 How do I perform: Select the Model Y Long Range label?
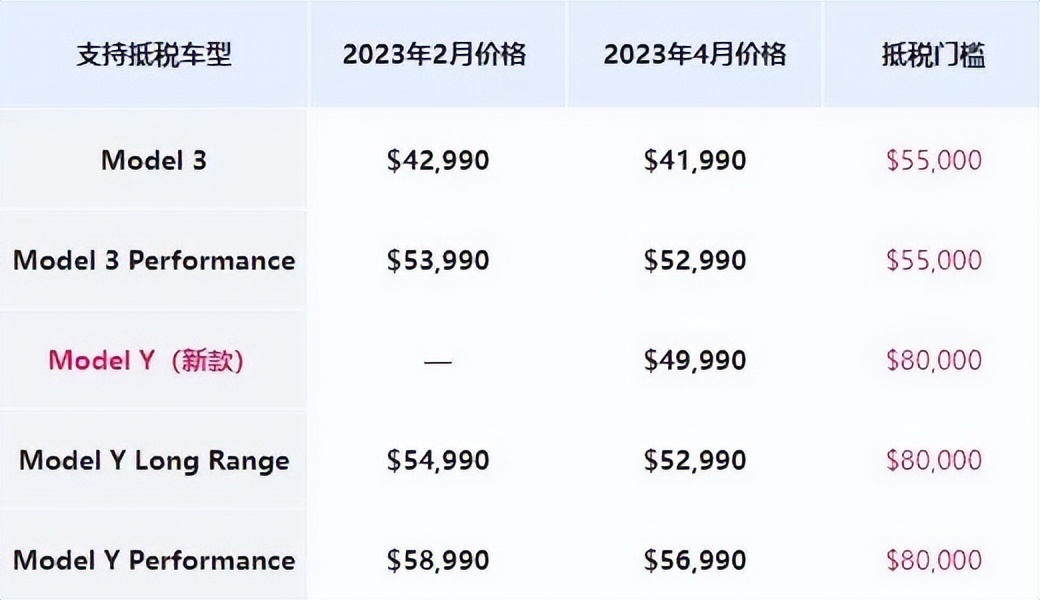click(154, 460)
